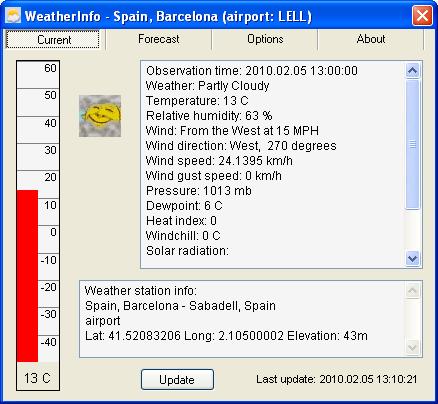Click the 'Observation time: 2010.02.05 13:00:00' line

252,71
